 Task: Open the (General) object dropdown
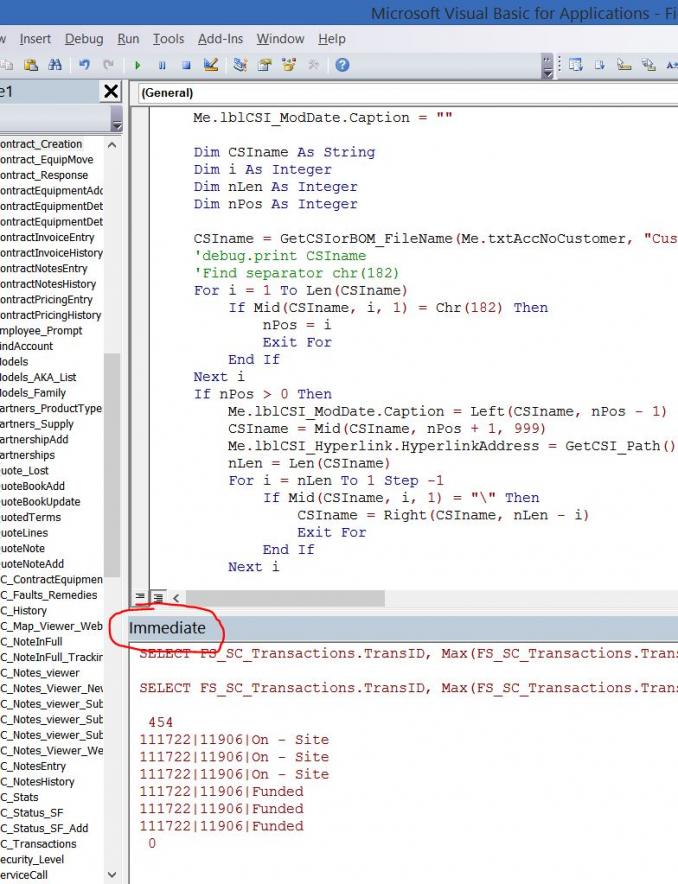[x=407, y=93]
